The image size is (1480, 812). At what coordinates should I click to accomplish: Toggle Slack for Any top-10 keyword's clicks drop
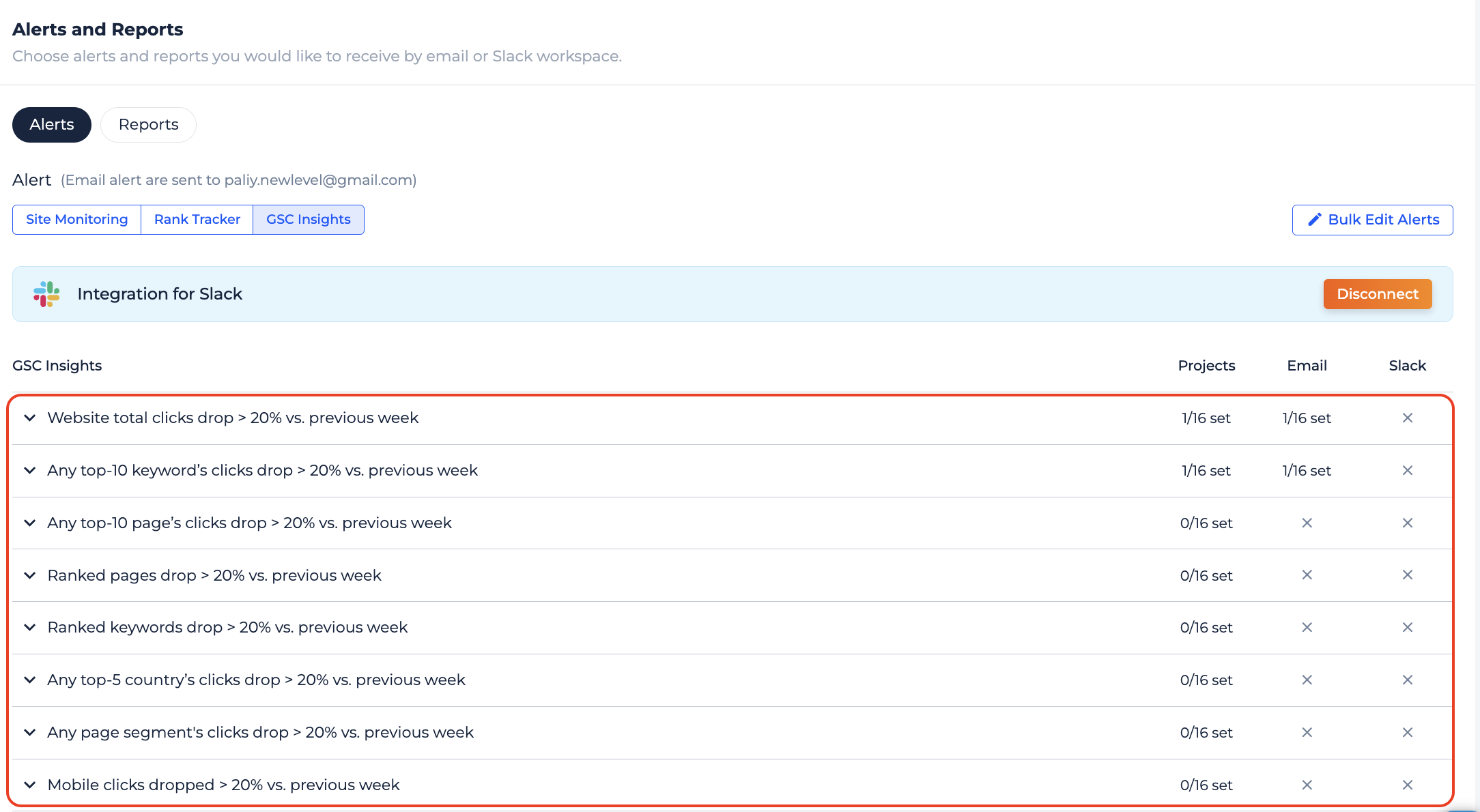pos(1407,470)
